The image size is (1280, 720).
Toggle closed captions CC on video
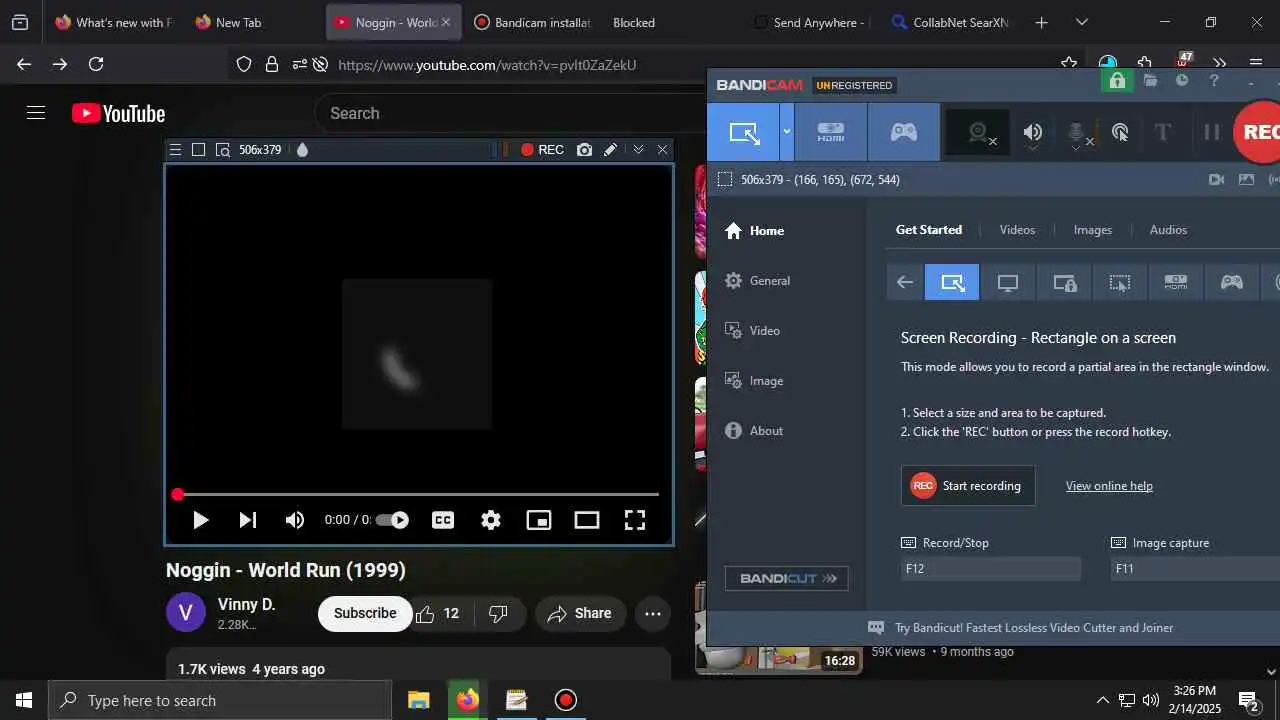443,520
